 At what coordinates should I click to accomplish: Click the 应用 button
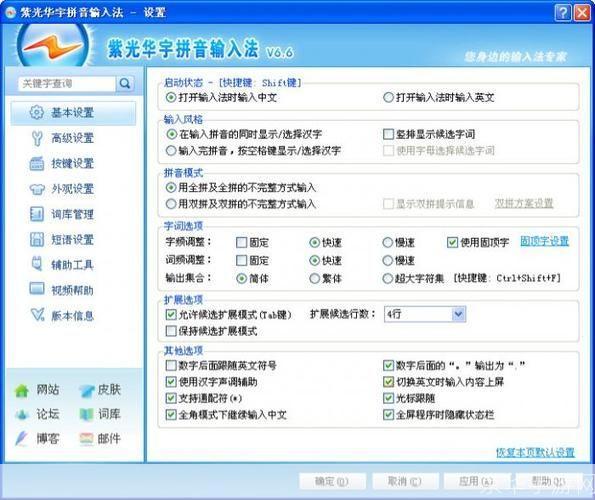tap(477, 481)
